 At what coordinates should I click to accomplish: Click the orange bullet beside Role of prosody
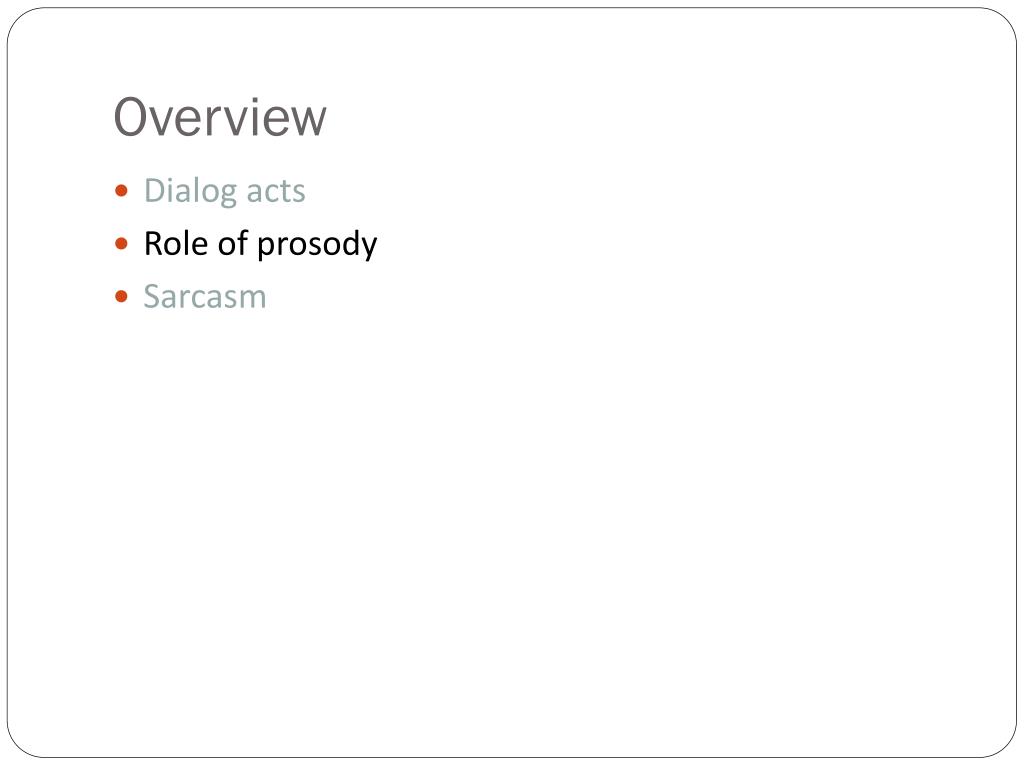tap(121, 244)
